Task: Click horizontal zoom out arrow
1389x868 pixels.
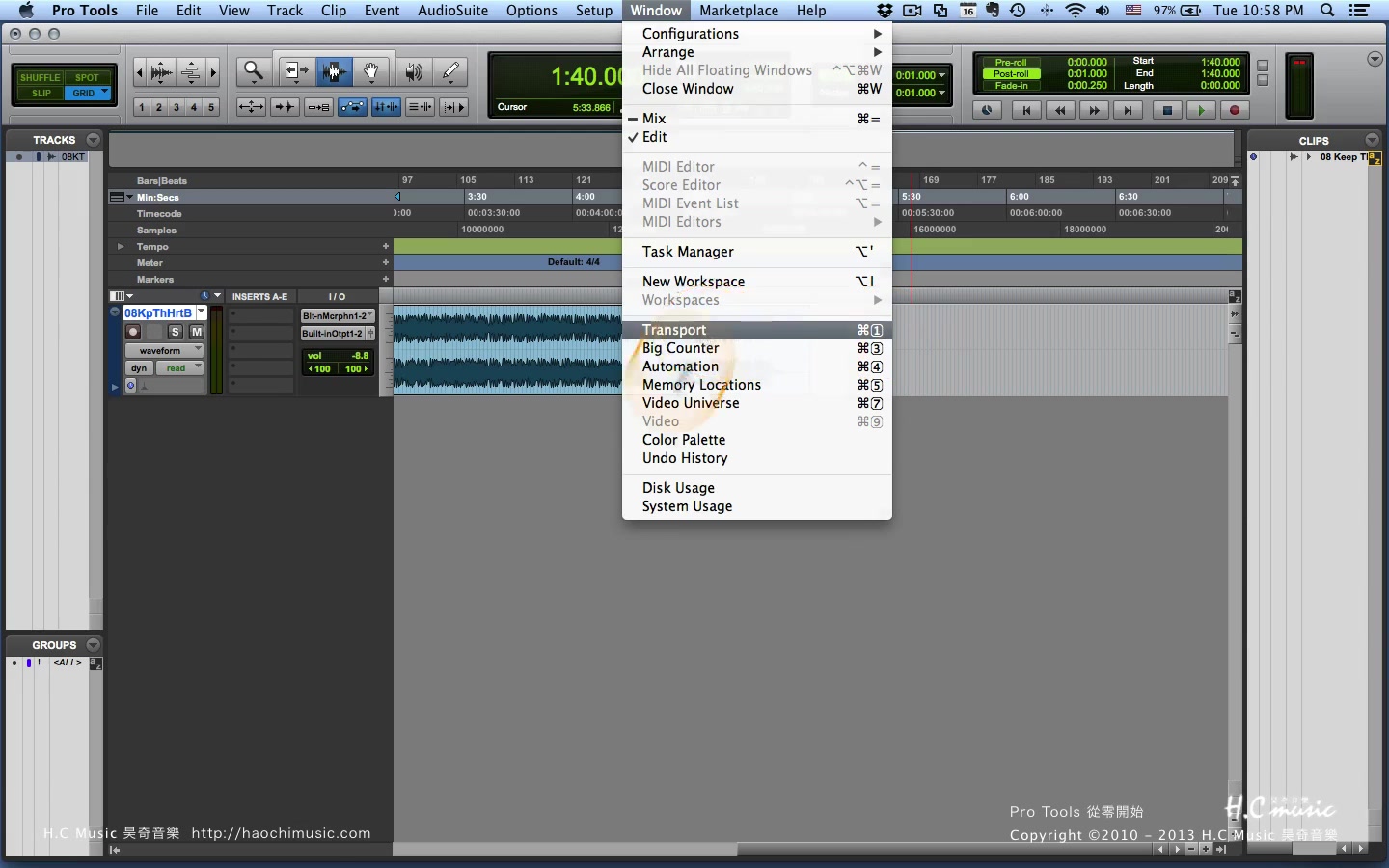Action: click(140, 72)
